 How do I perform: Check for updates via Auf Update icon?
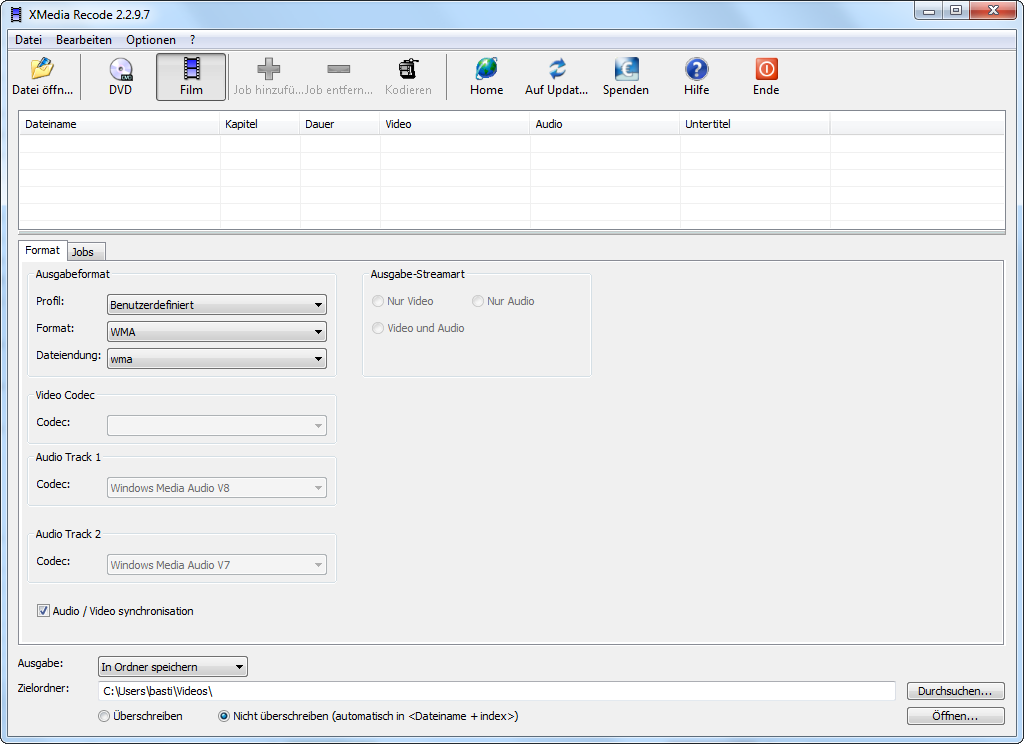point(557,69)
